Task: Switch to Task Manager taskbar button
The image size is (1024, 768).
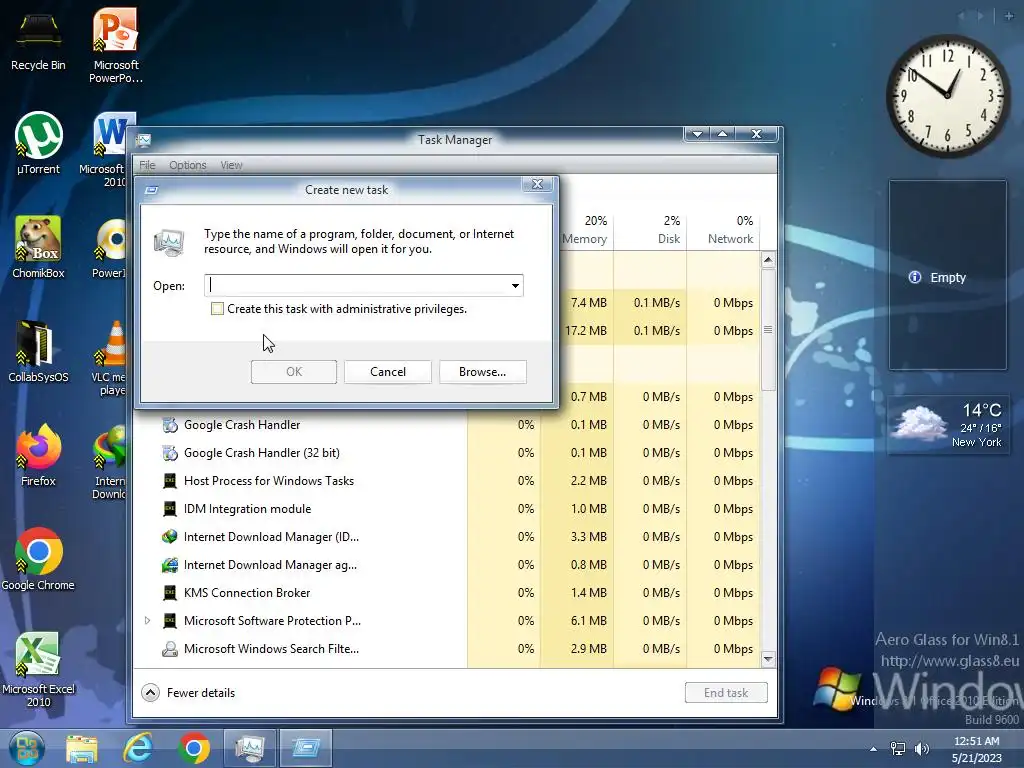Action: pos(250,748)
